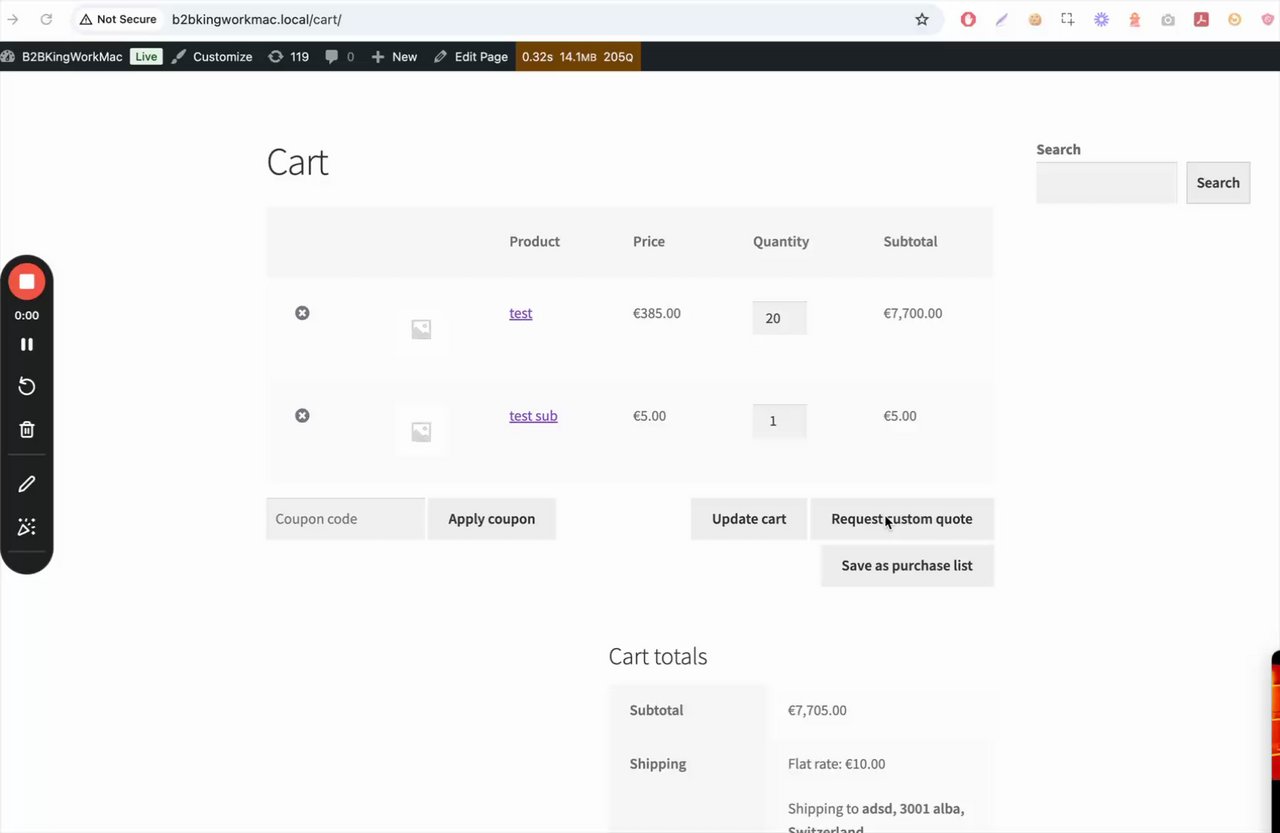Open the New content menu
The height and width of the screenshot is (833, 1280).
394,57
